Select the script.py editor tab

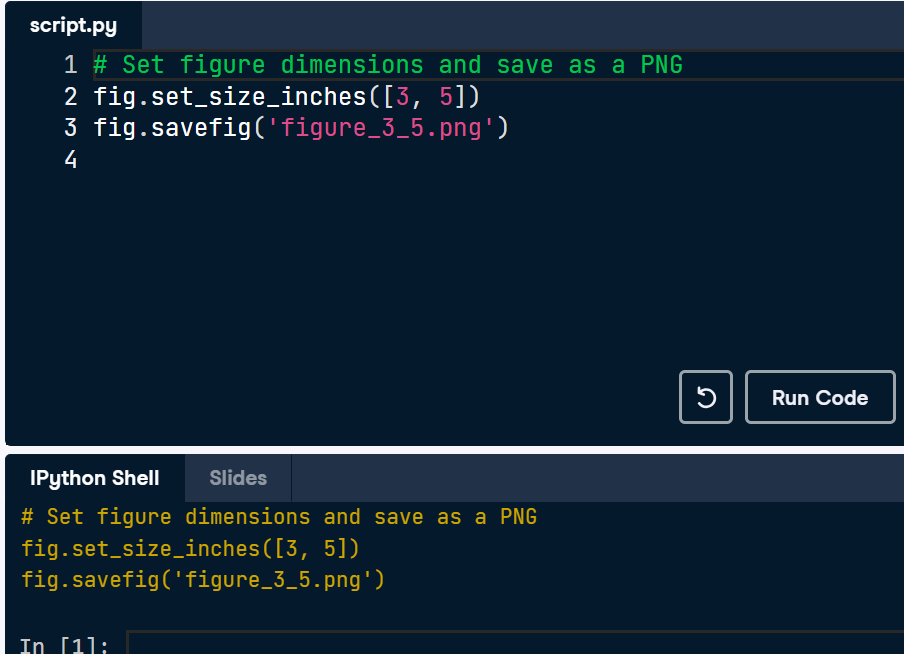73,25
